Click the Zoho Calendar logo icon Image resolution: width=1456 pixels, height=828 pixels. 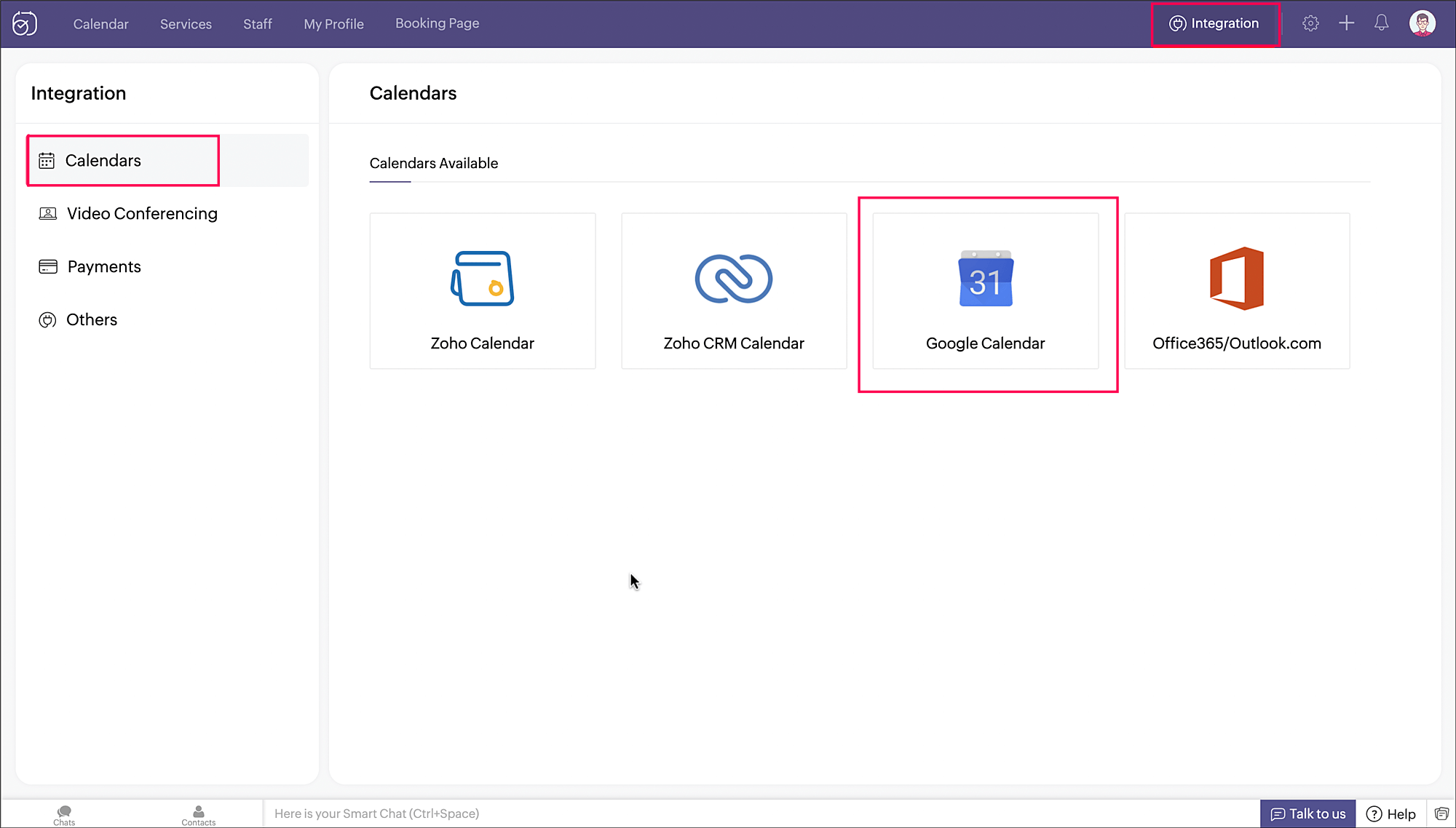[x=482, y=279]
